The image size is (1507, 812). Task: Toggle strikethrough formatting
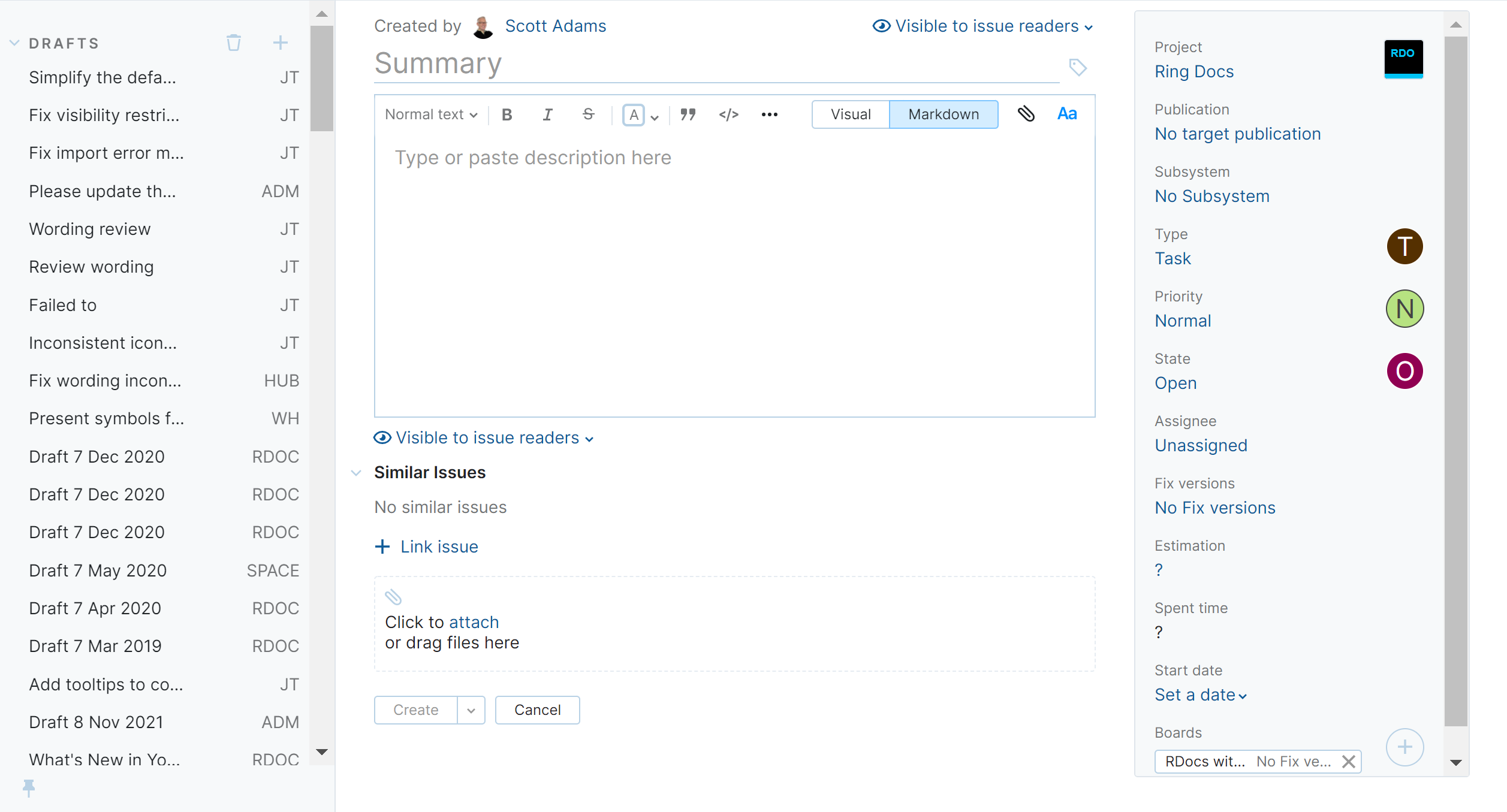(587, 114)
